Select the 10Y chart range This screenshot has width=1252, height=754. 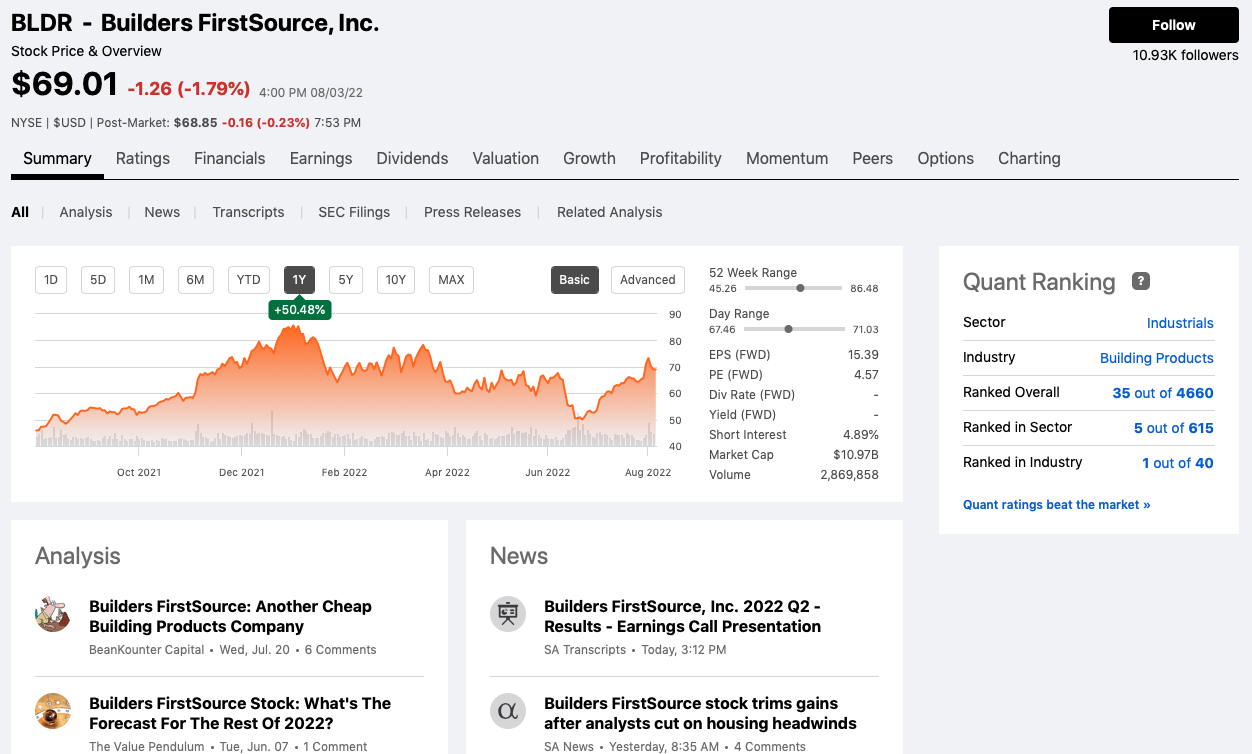pyautogui.click(x=396, y=280)
